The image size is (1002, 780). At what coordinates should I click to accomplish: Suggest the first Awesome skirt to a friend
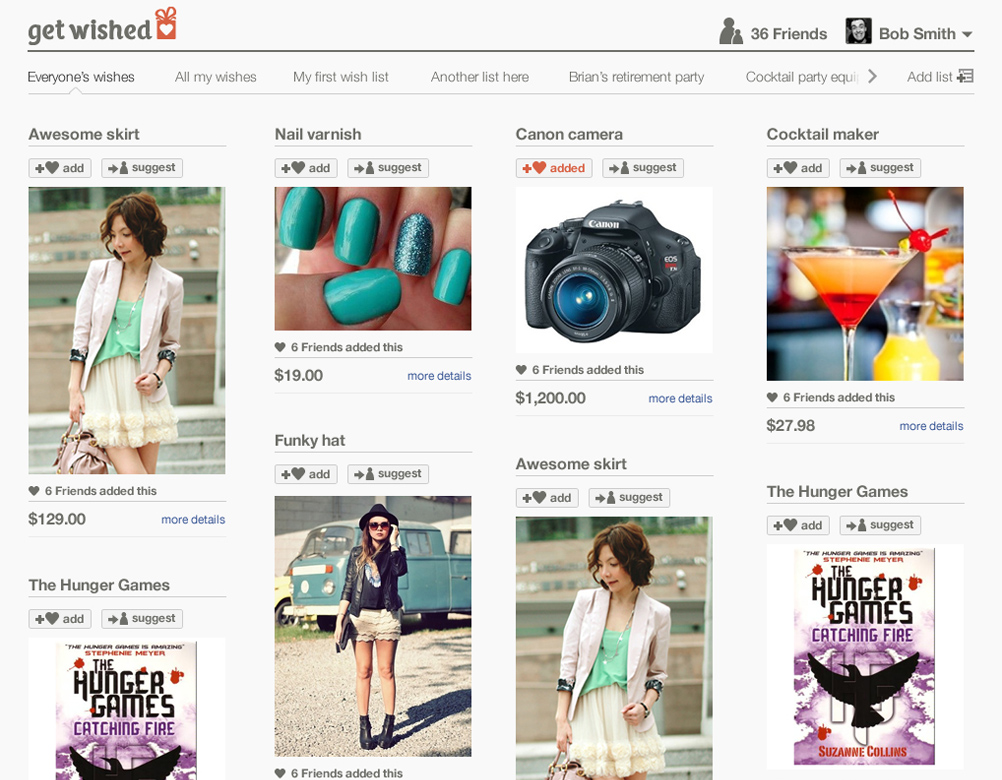tap(142, 168)
